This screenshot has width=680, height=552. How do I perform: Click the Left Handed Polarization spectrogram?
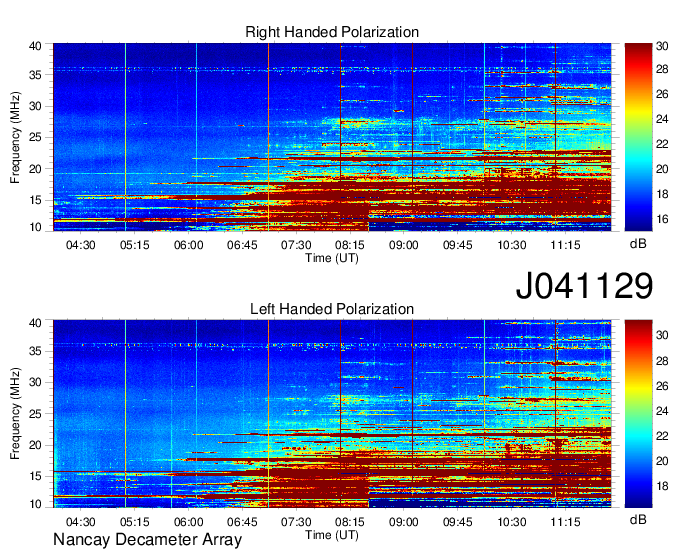tap(332, 414)
